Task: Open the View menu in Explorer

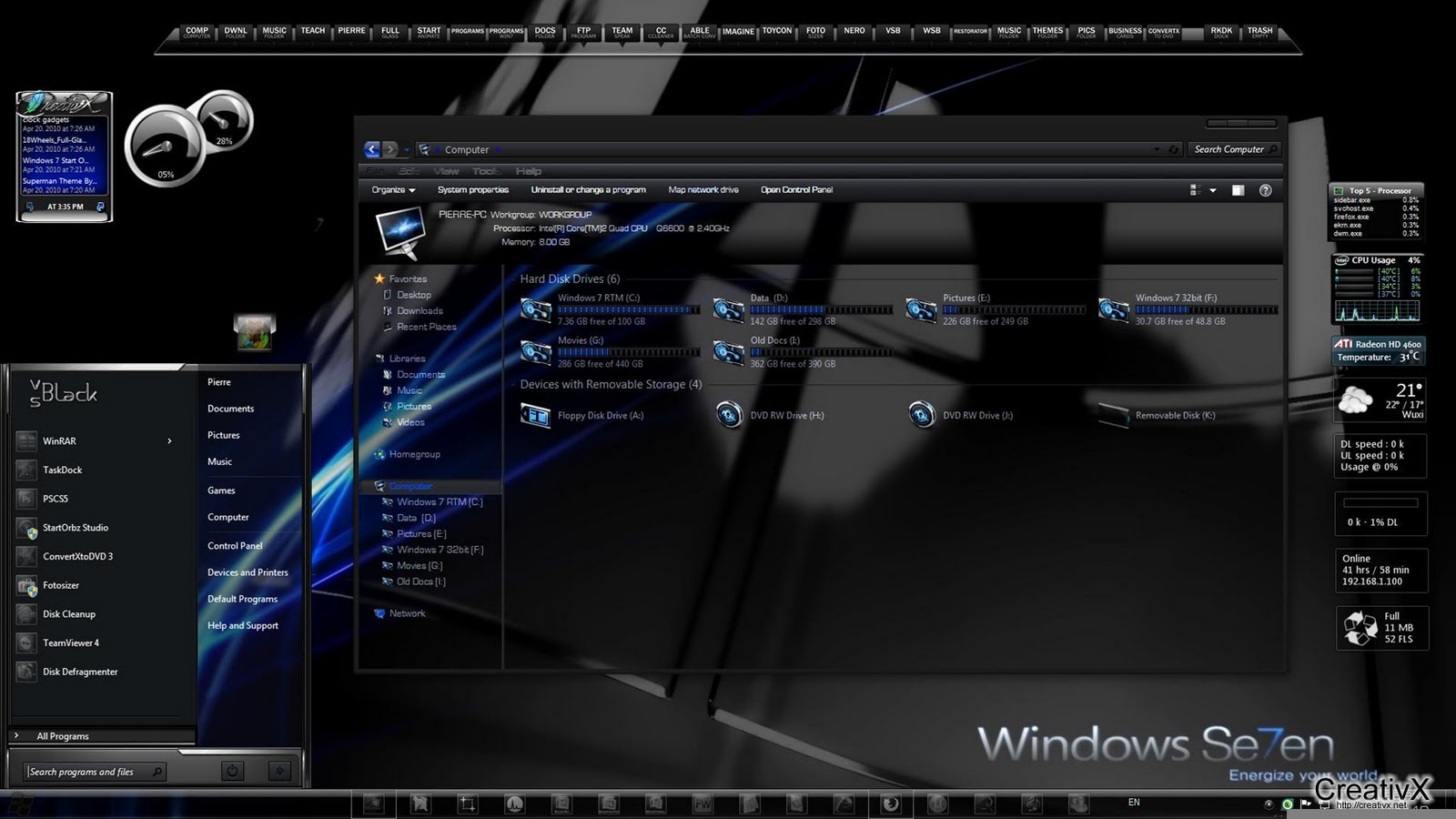Action: pyautogui.click(x=447, y=171)
